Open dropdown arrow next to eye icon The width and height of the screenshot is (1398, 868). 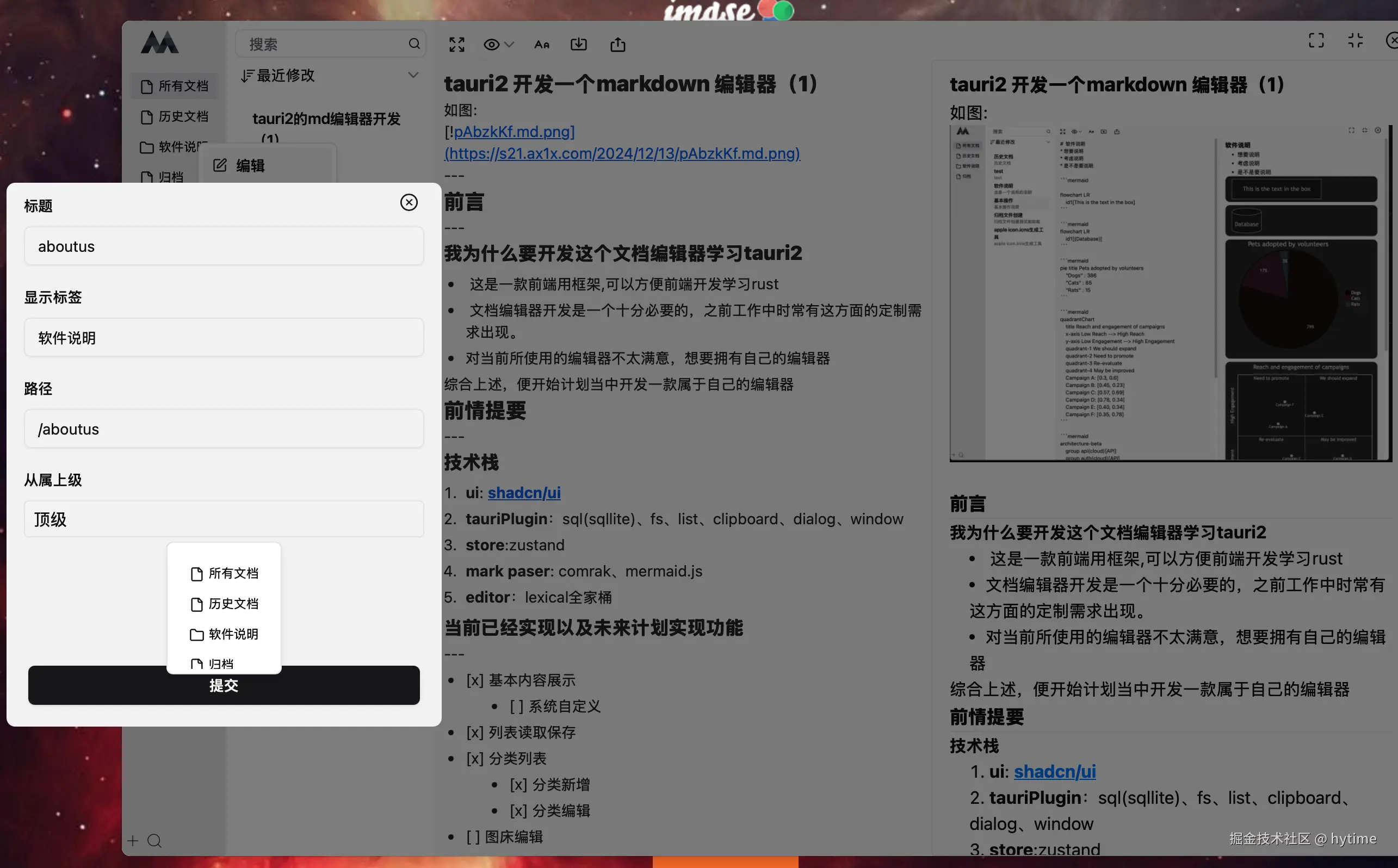(x=509, y=45)
